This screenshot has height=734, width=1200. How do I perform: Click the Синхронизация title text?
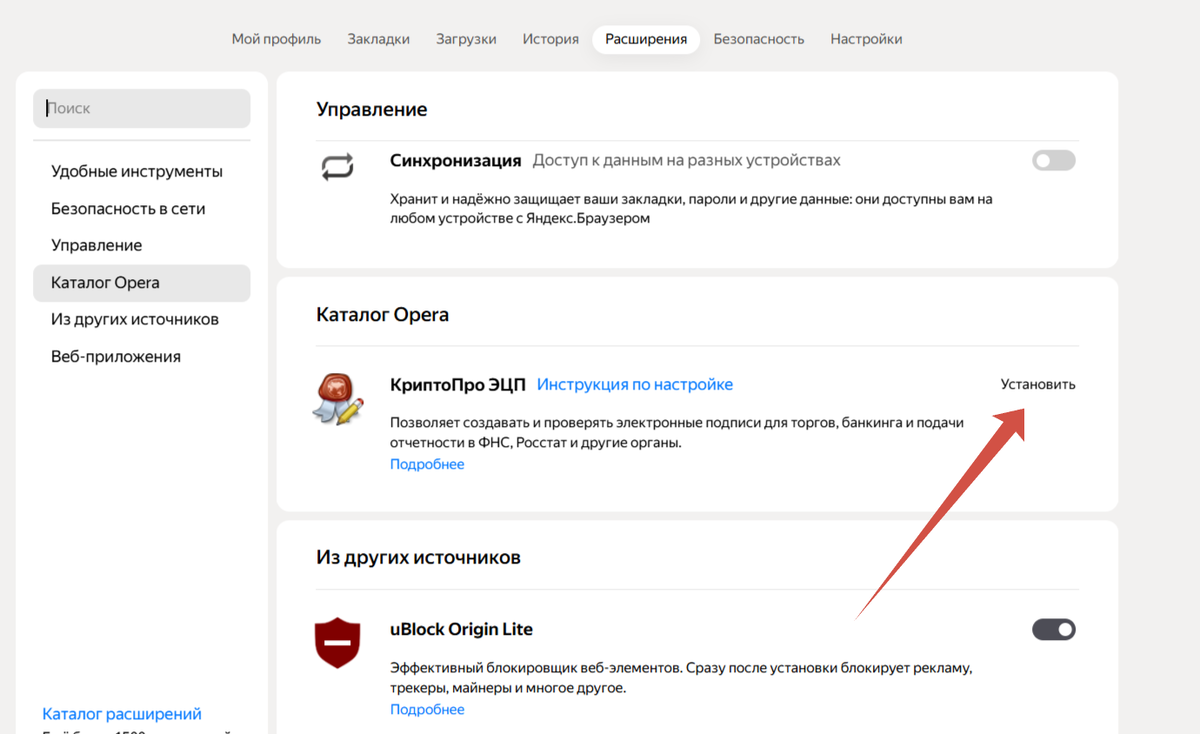click(456, 160)
